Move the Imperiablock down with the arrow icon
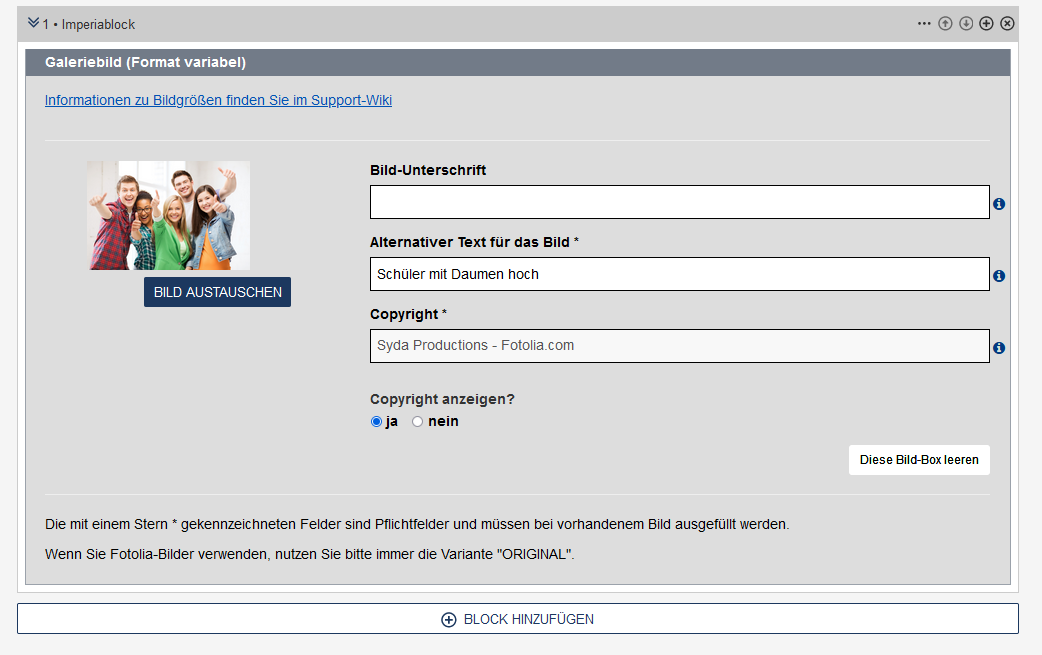 coord(966,24)
